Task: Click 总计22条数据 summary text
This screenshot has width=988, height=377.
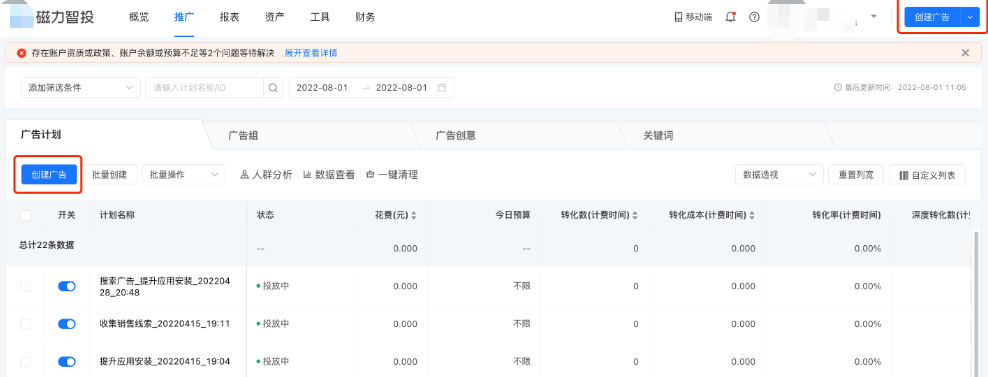Action: [47, 245]
